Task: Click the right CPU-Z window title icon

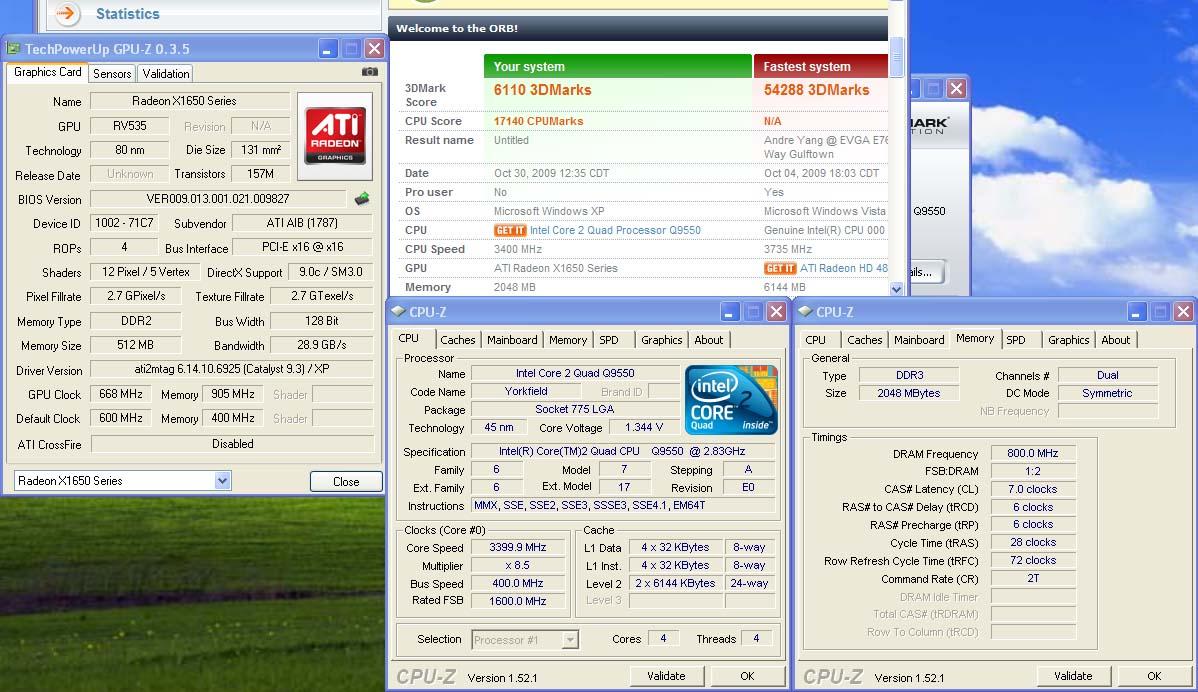Action: tap(805, 312)
